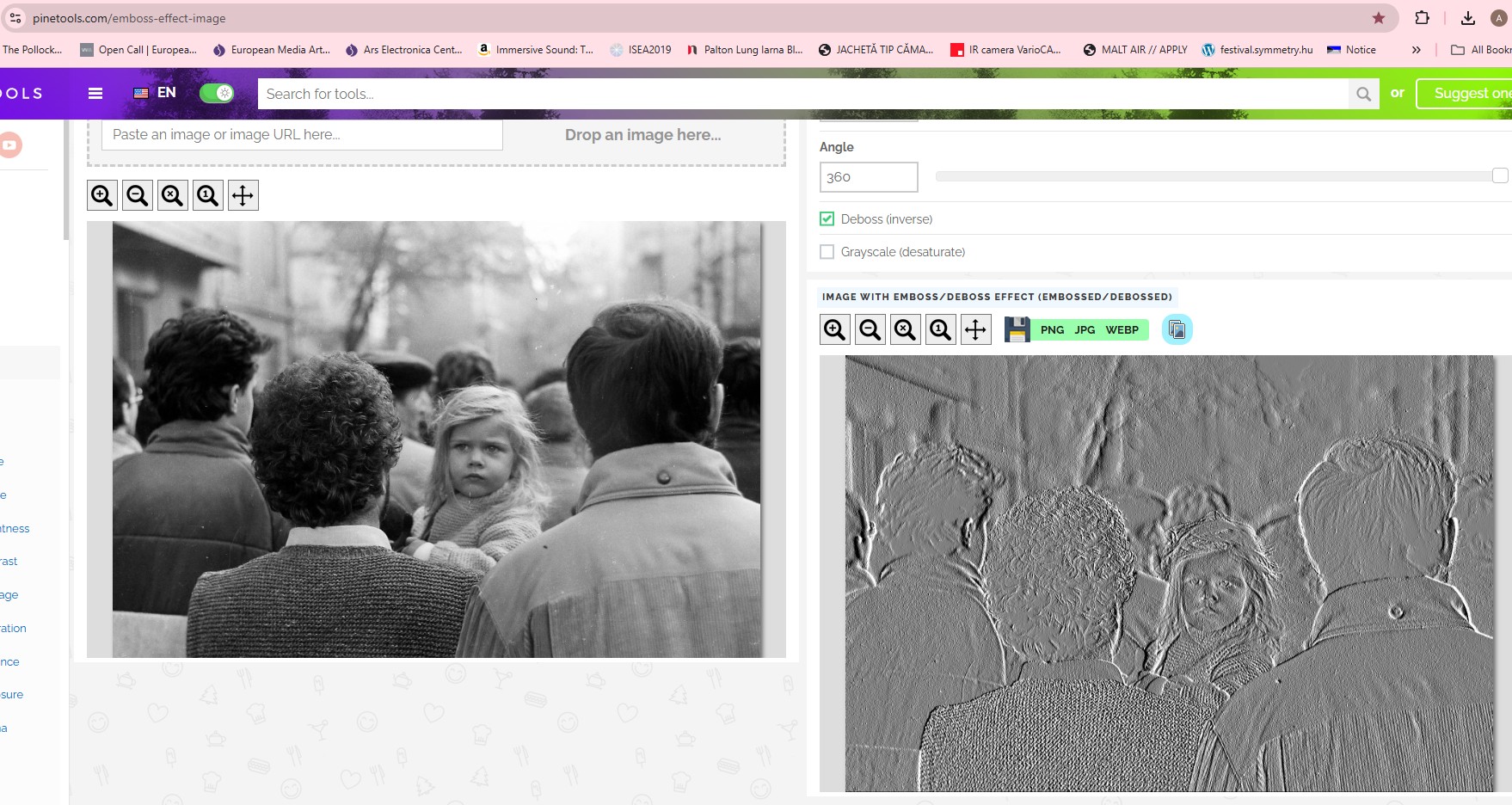Click the pan/move tool for the output image
This screenshot has width=1512, height=805.
975,329
